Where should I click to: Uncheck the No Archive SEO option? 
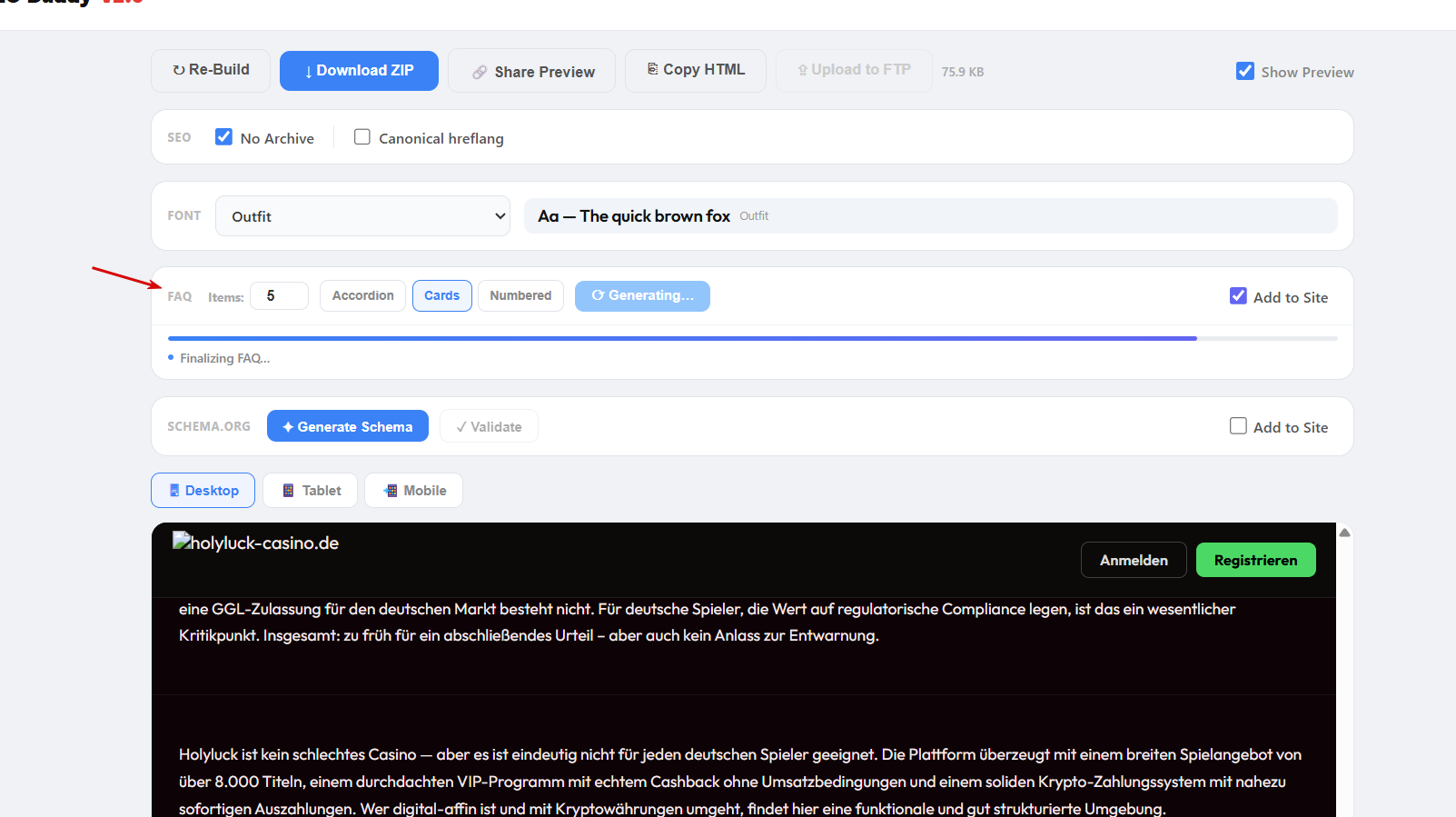[x=223, y=136]
